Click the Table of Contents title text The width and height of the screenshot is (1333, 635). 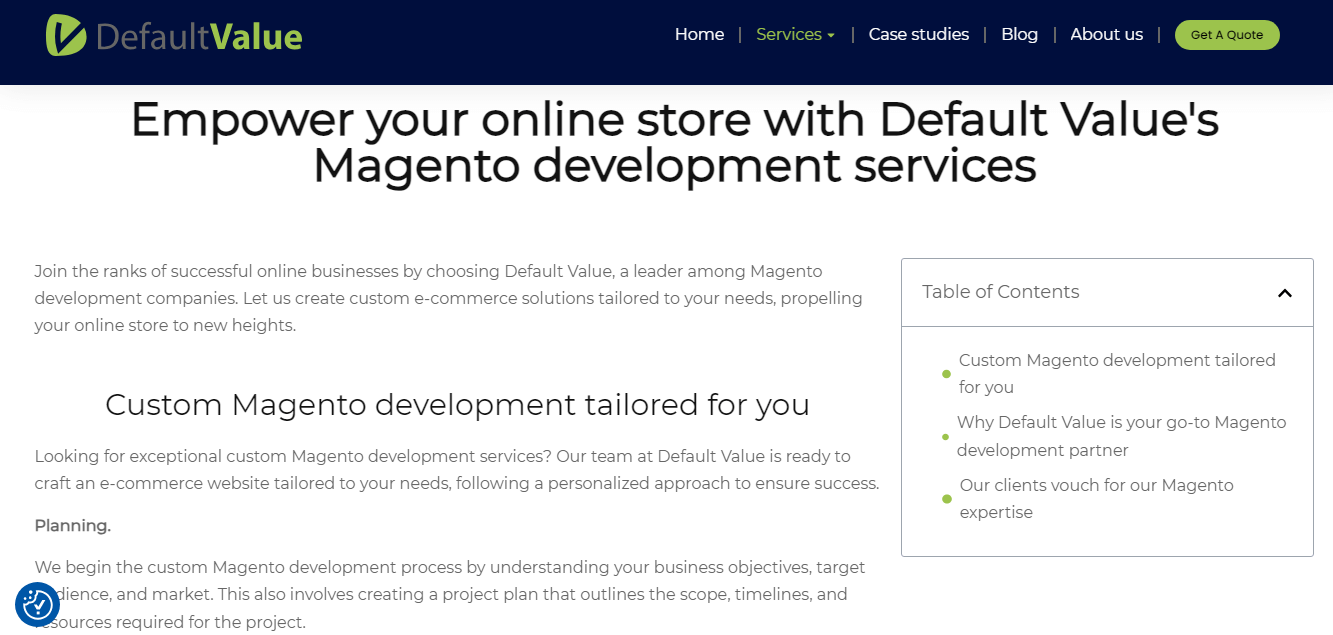1000,292
